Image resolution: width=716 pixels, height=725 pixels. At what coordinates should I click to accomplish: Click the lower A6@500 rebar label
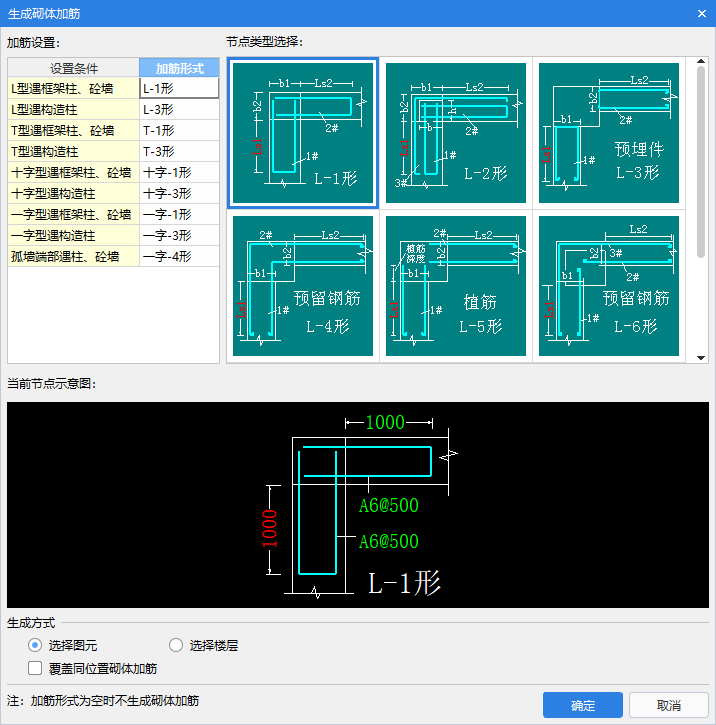[x=389, y=541]
